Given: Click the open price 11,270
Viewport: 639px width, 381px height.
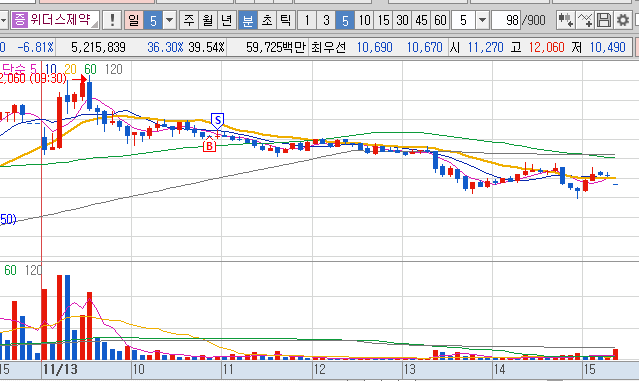Looking at the screenshot, I should click(485, 48).
